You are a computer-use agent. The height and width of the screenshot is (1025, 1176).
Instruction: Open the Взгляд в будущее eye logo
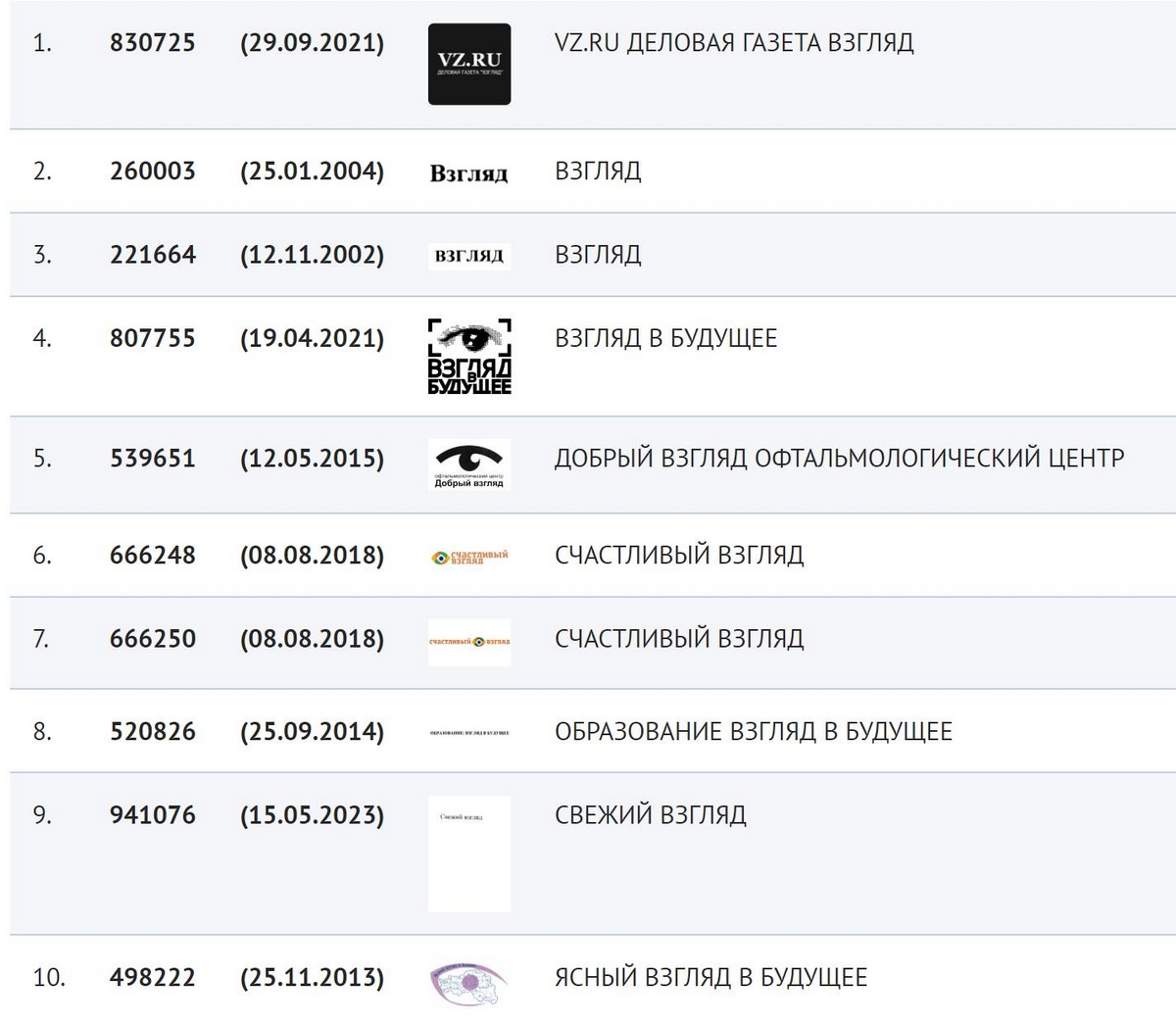(469, 357)
